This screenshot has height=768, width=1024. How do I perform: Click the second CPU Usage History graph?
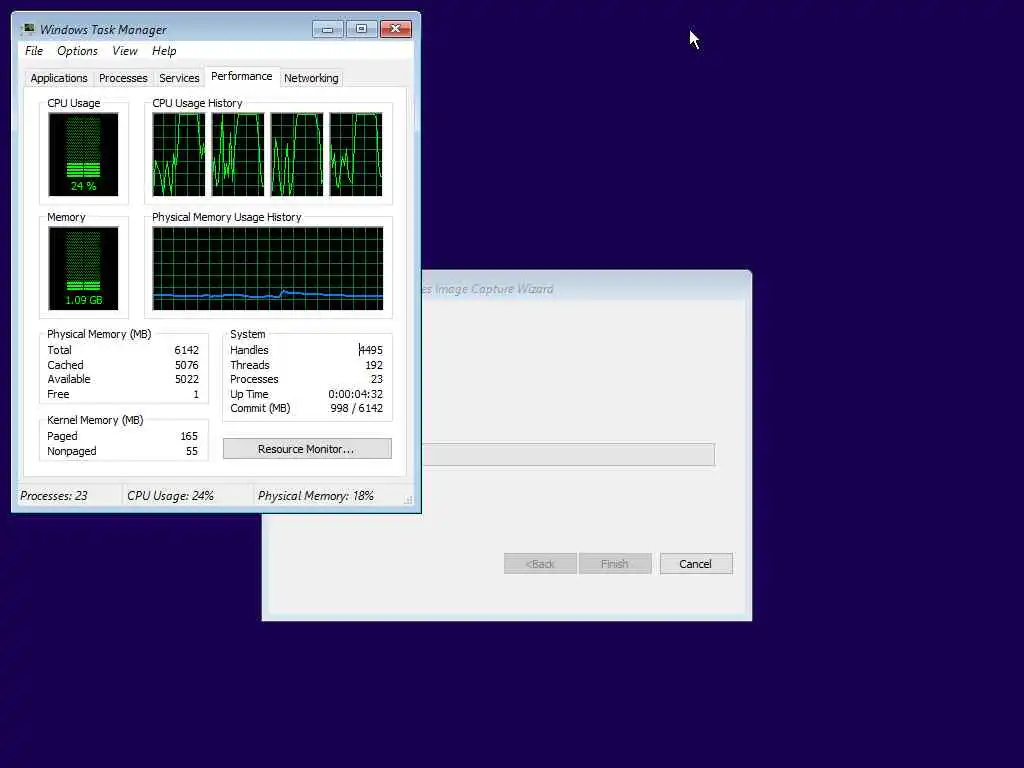coord(238,154)
